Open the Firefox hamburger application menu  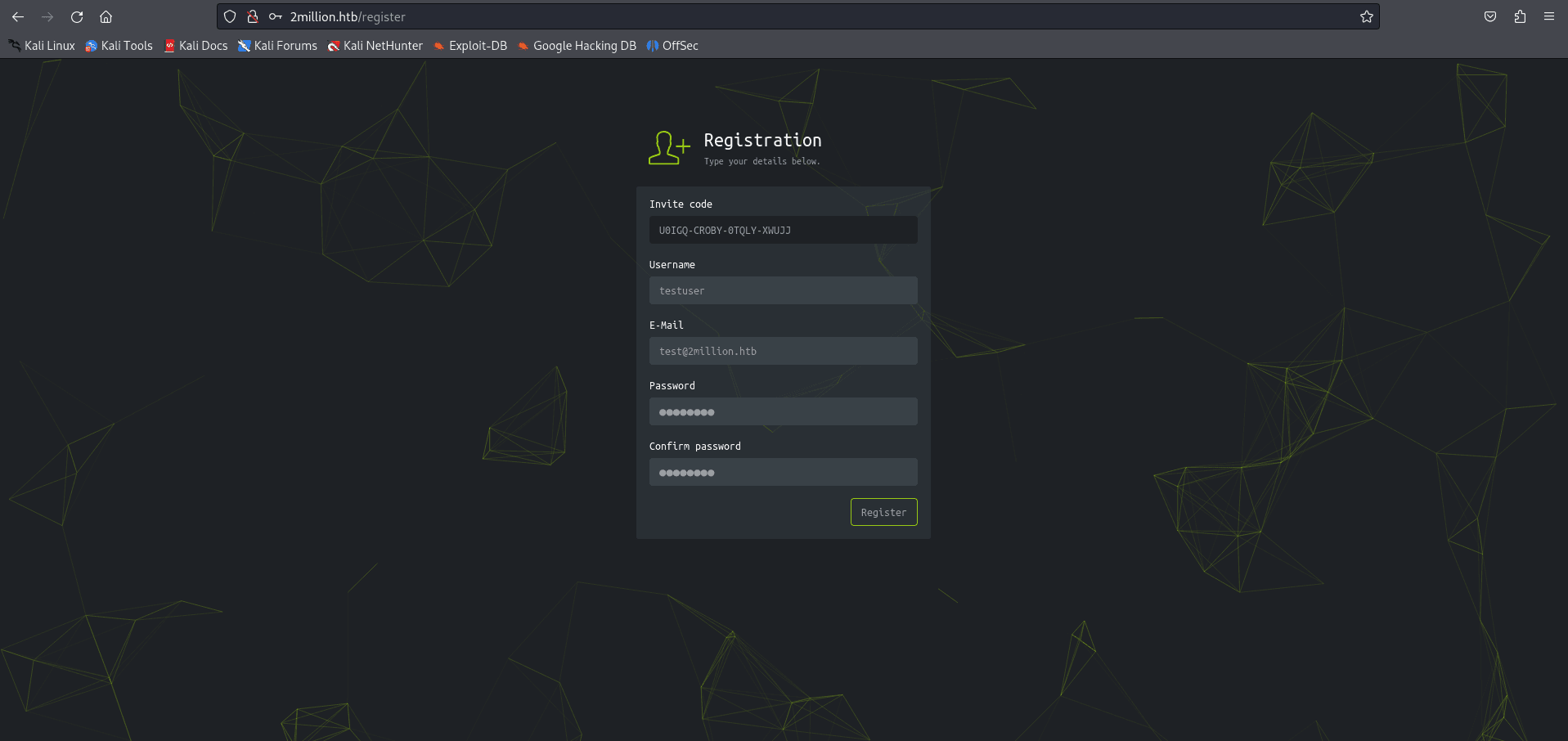click(x=1548, y=16)
